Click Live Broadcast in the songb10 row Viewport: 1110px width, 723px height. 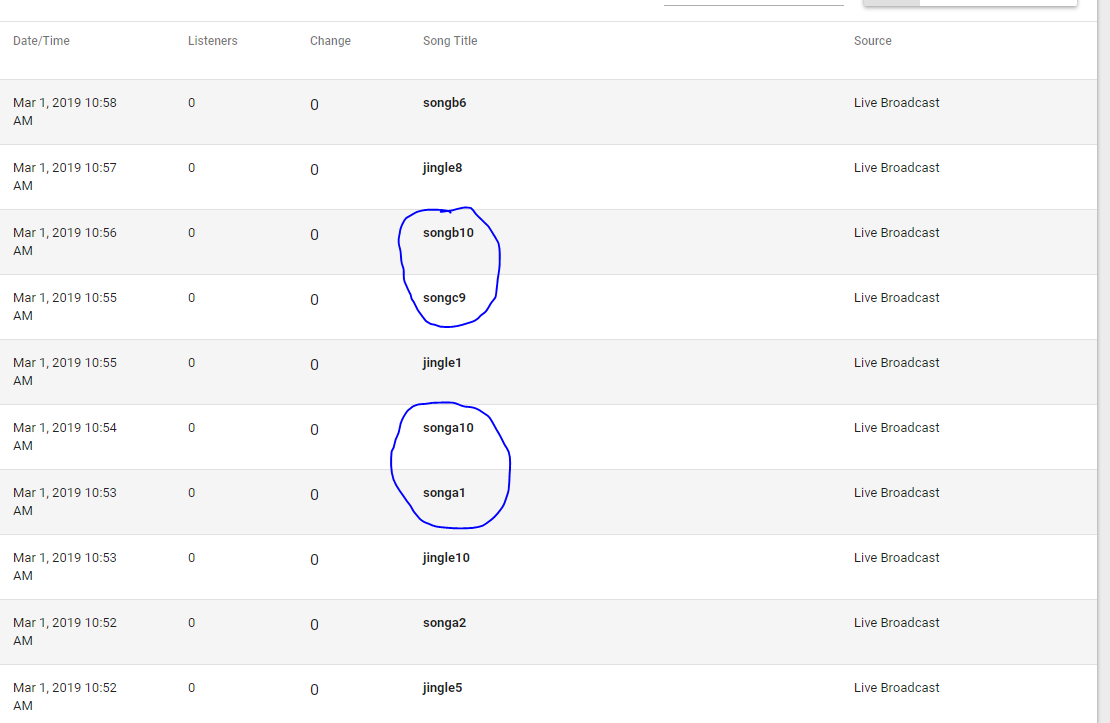click(896, 233)
